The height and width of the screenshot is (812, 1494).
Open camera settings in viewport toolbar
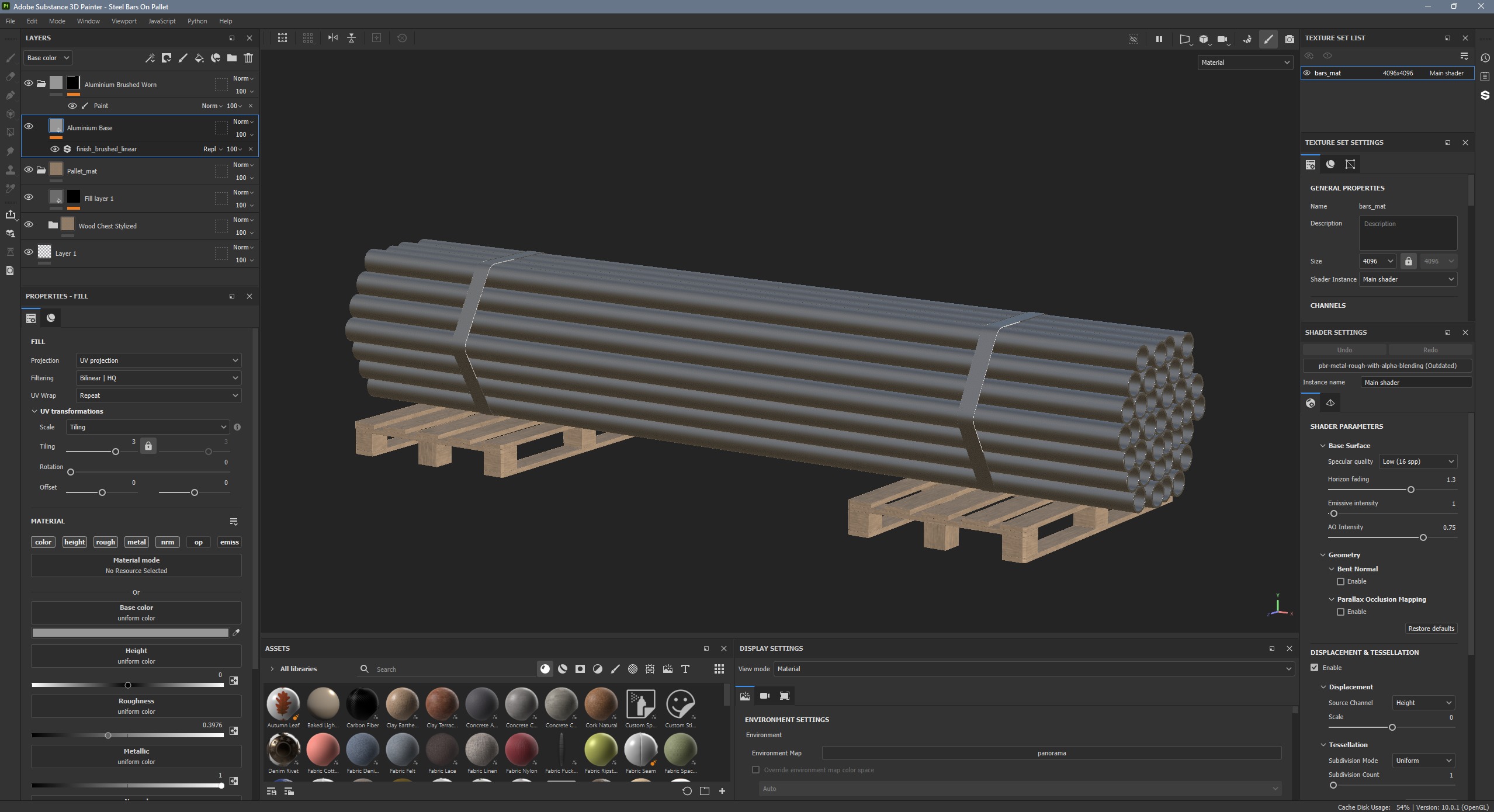pos(1223,39)
